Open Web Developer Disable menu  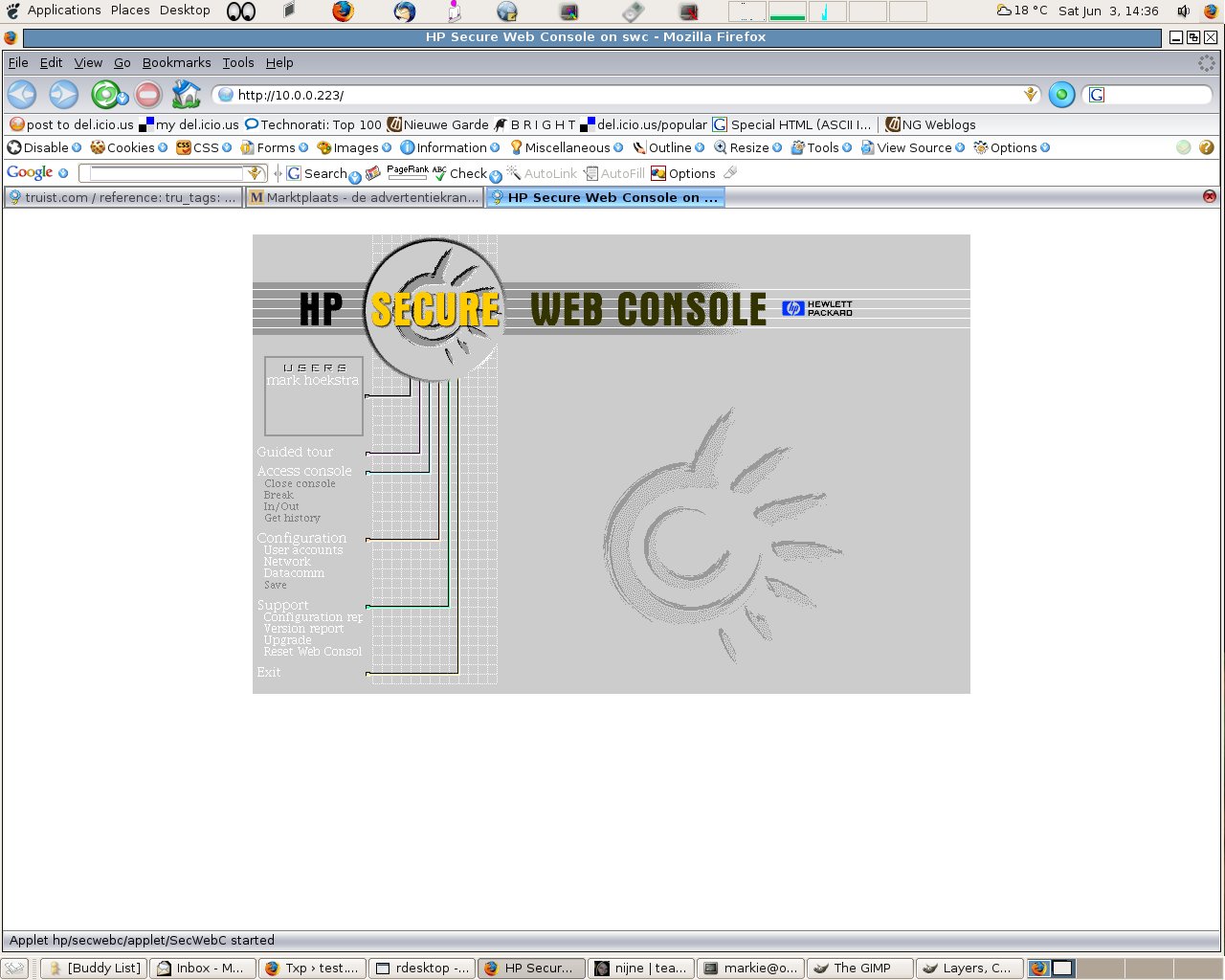click(44, 147)
